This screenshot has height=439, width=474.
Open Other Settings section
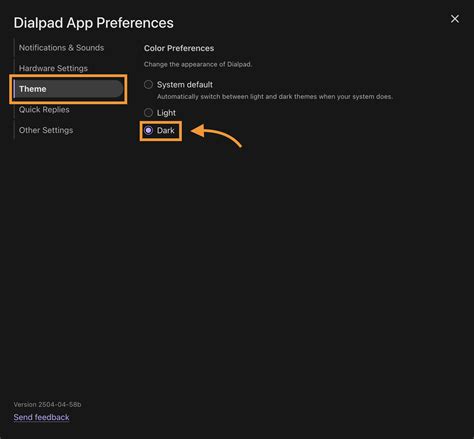coord(46,130)
